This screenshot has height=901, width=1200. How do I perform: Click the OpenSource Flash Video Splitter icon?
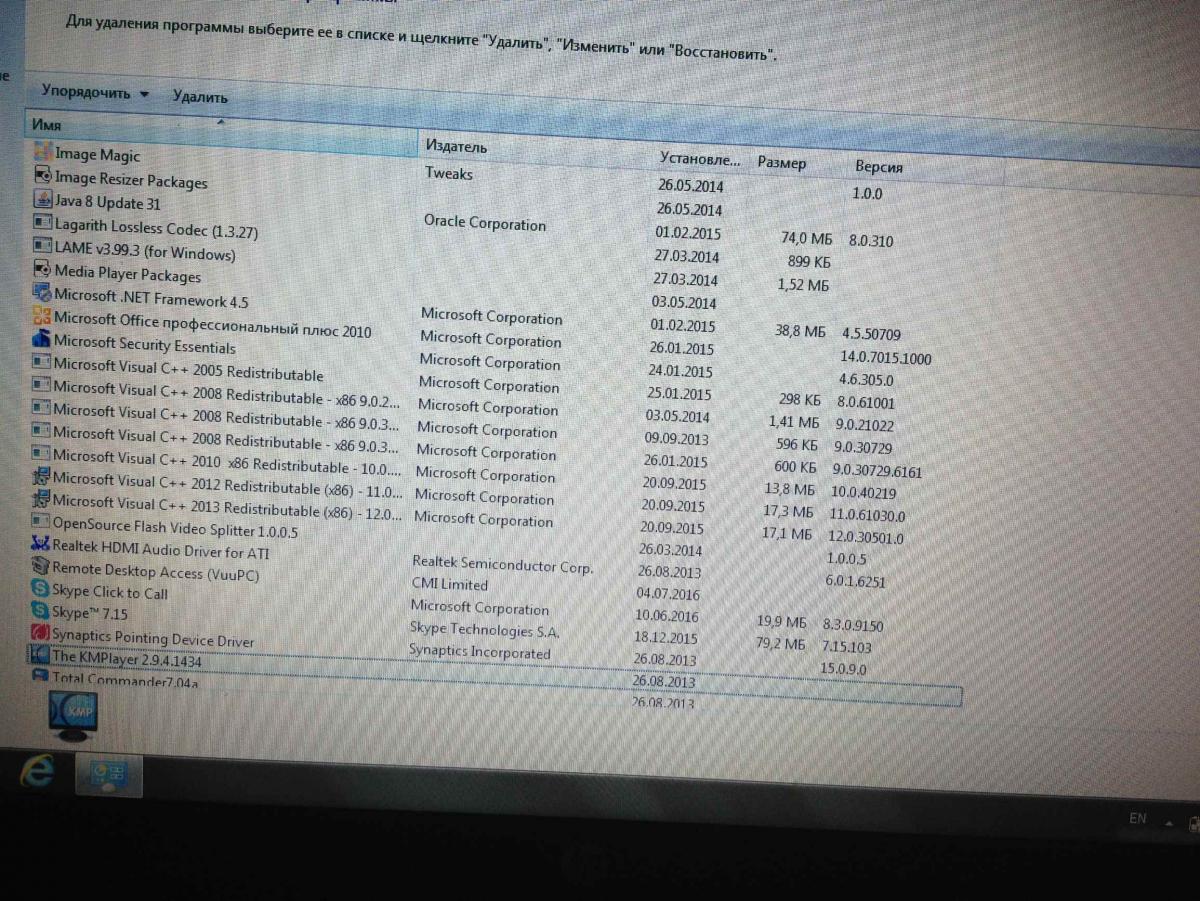[x=41, y=522]
